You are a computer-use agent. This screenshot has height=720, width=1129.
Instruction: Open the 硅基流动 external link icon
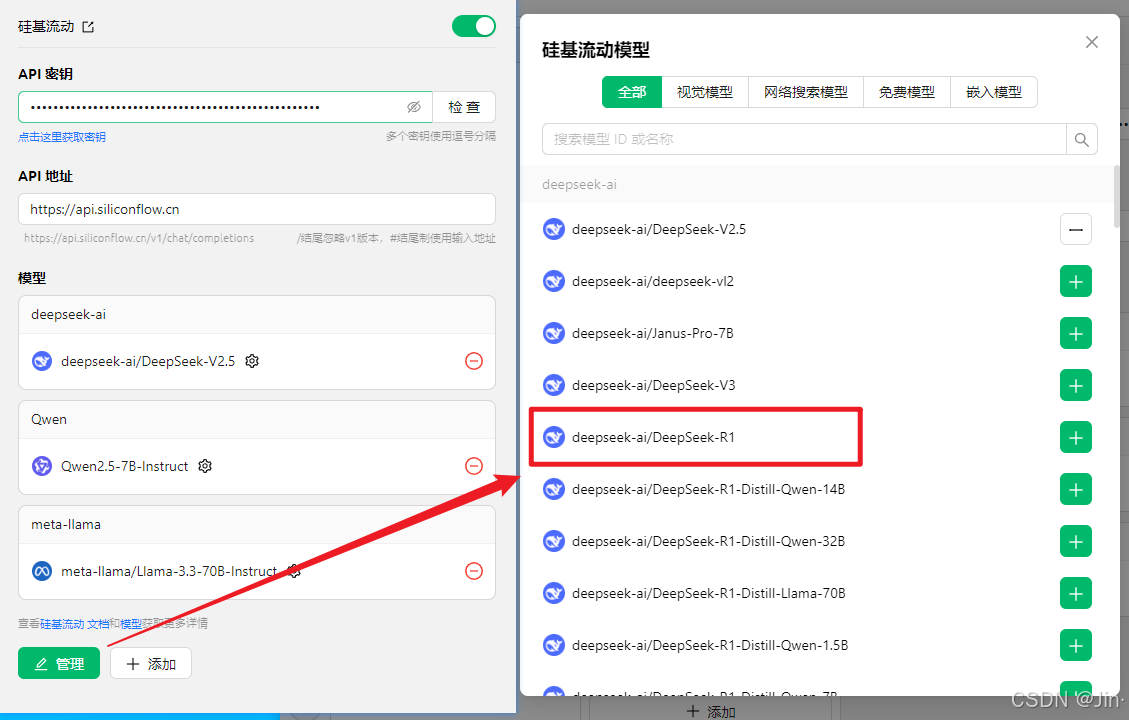(x=88, y=27)
